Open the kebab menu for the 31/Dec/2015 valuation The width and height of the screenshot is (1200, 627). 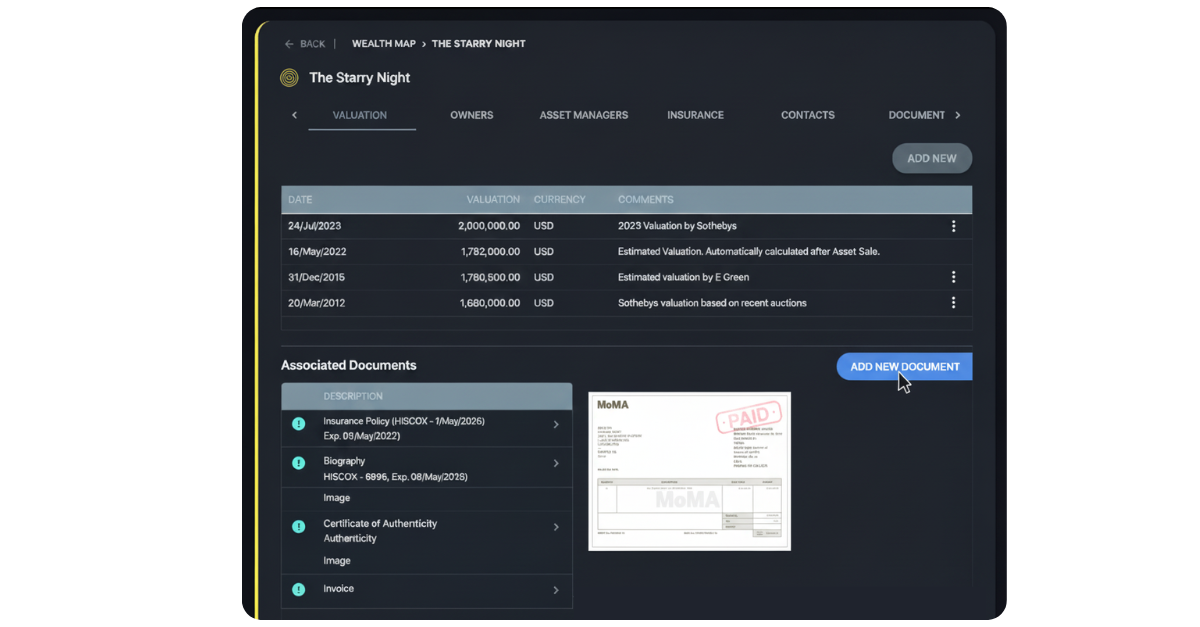pos(953,277)
